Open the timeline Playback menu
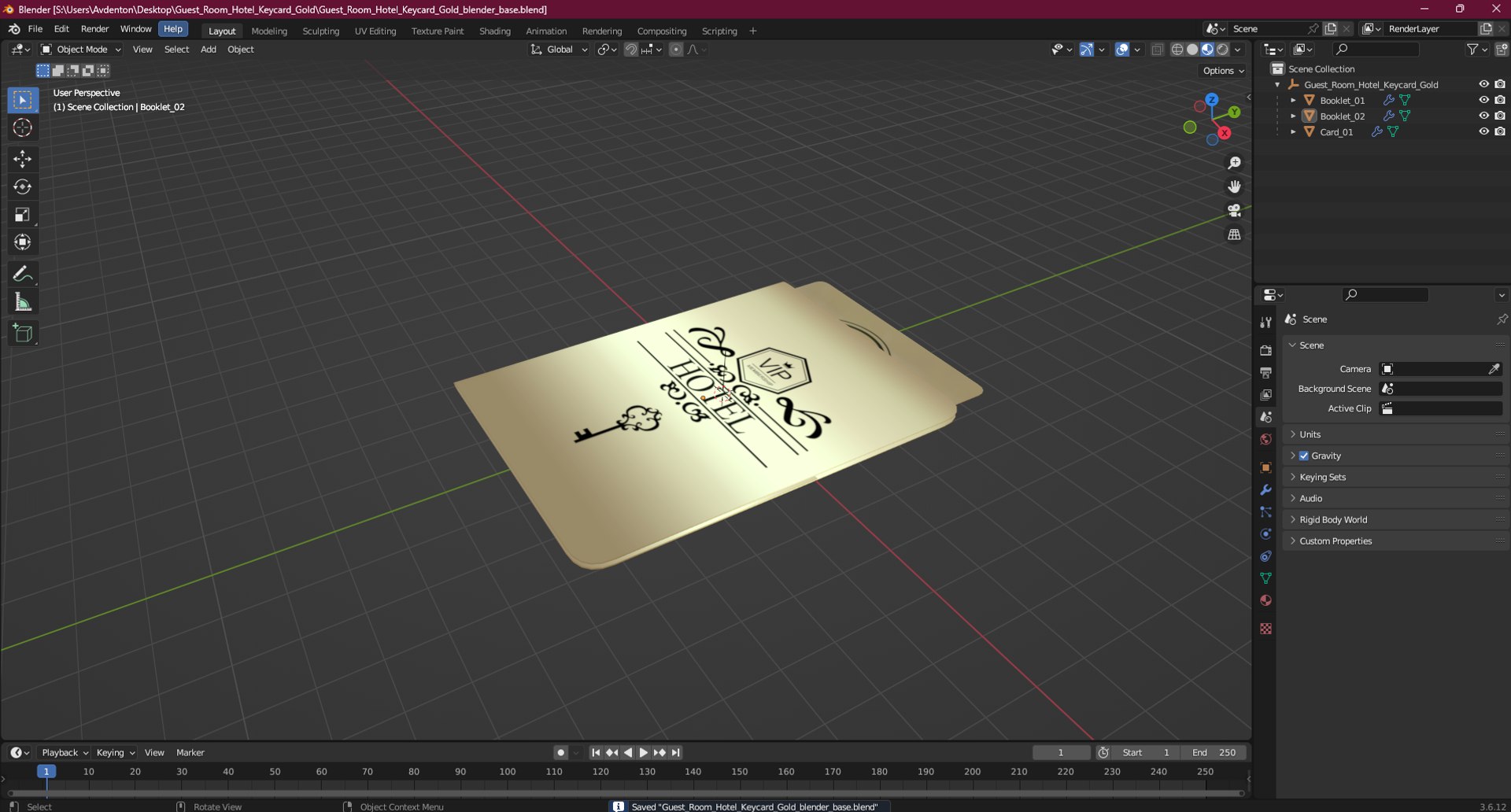 point(65,753)
